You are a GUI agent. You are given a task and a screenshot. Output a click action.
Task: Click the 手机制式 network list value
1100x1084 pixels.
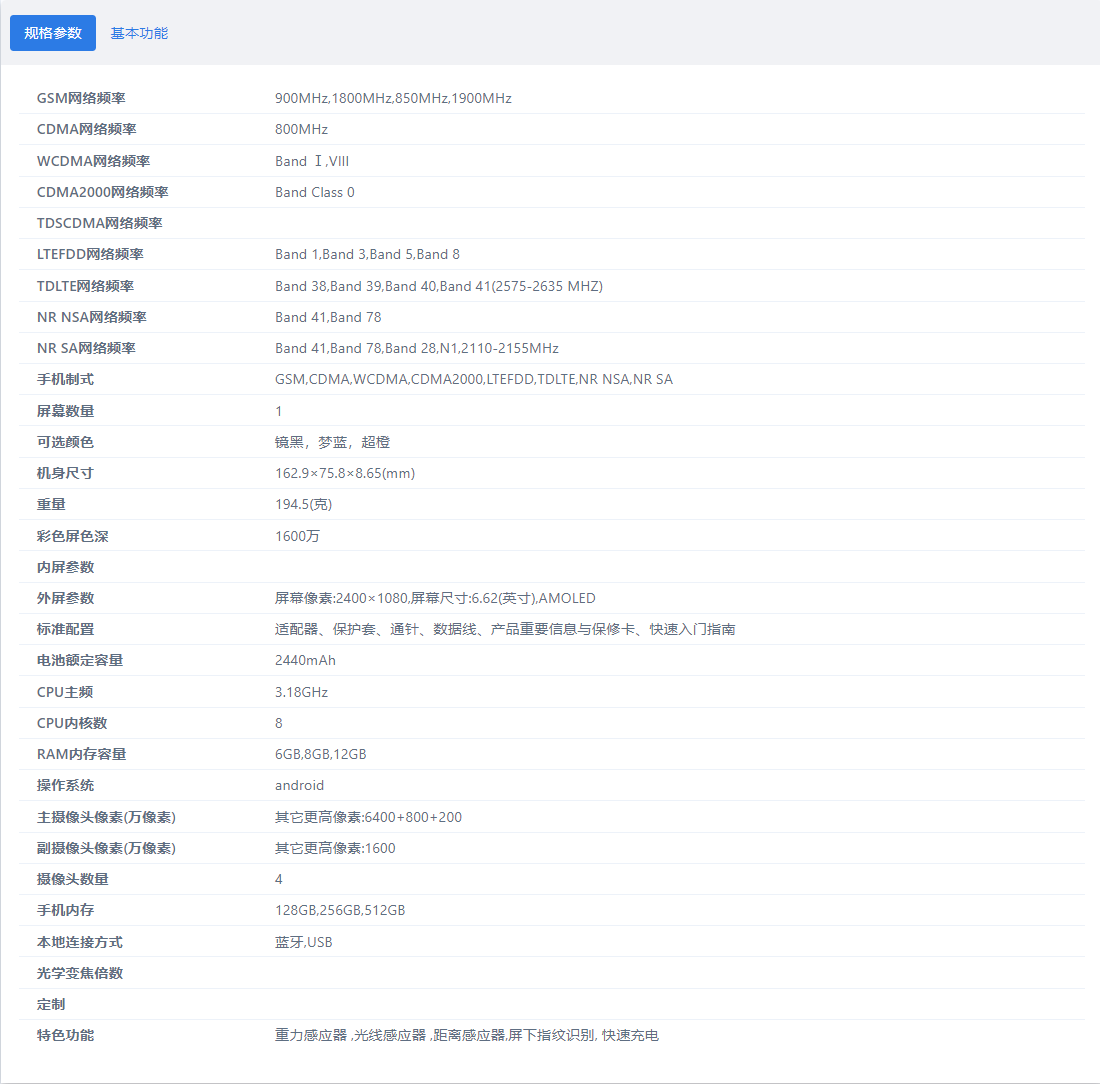(474, 379)
